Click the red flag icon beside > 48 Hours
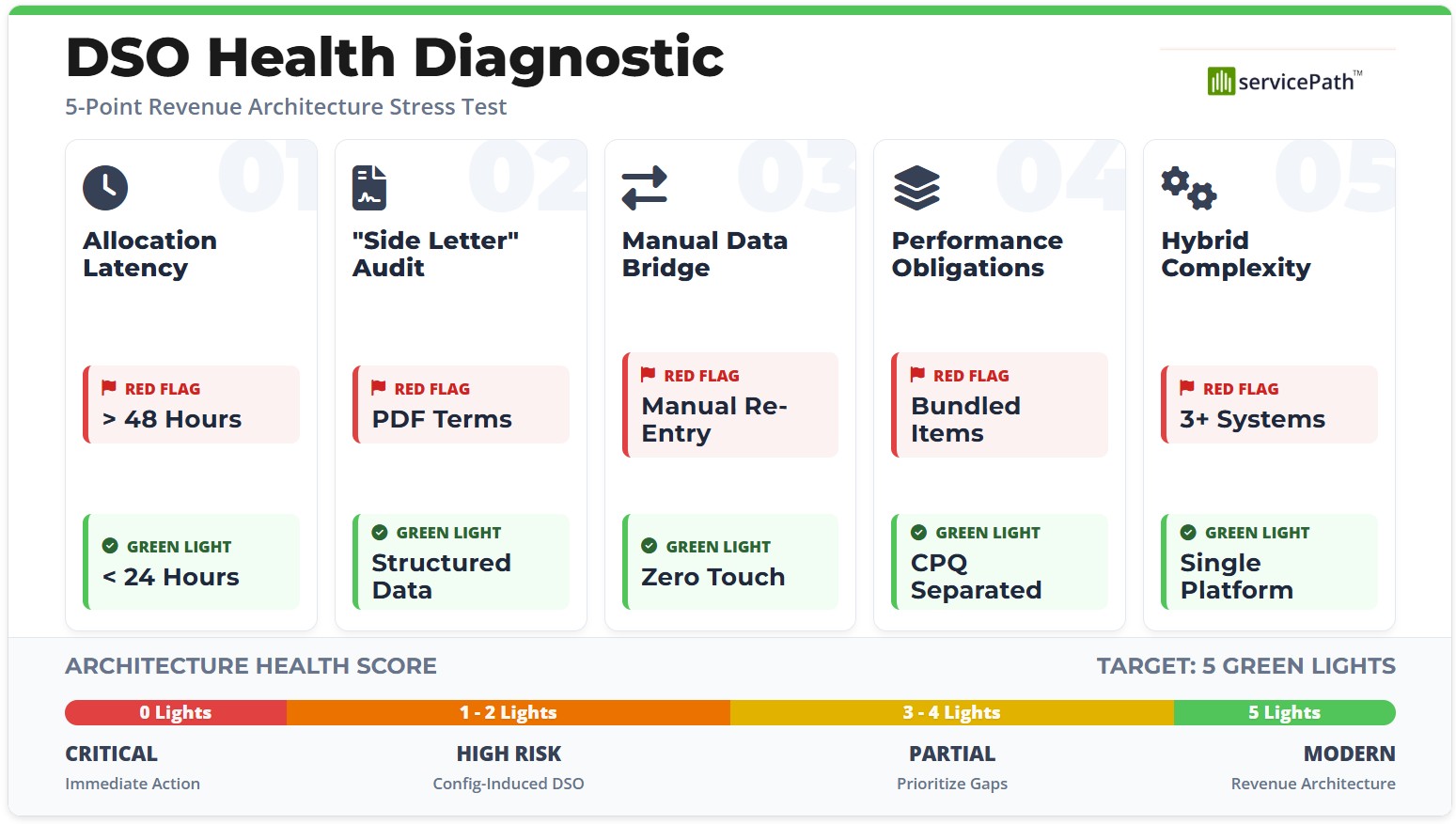This screenshot has width=1456, height=824. (x=109, y=388)
